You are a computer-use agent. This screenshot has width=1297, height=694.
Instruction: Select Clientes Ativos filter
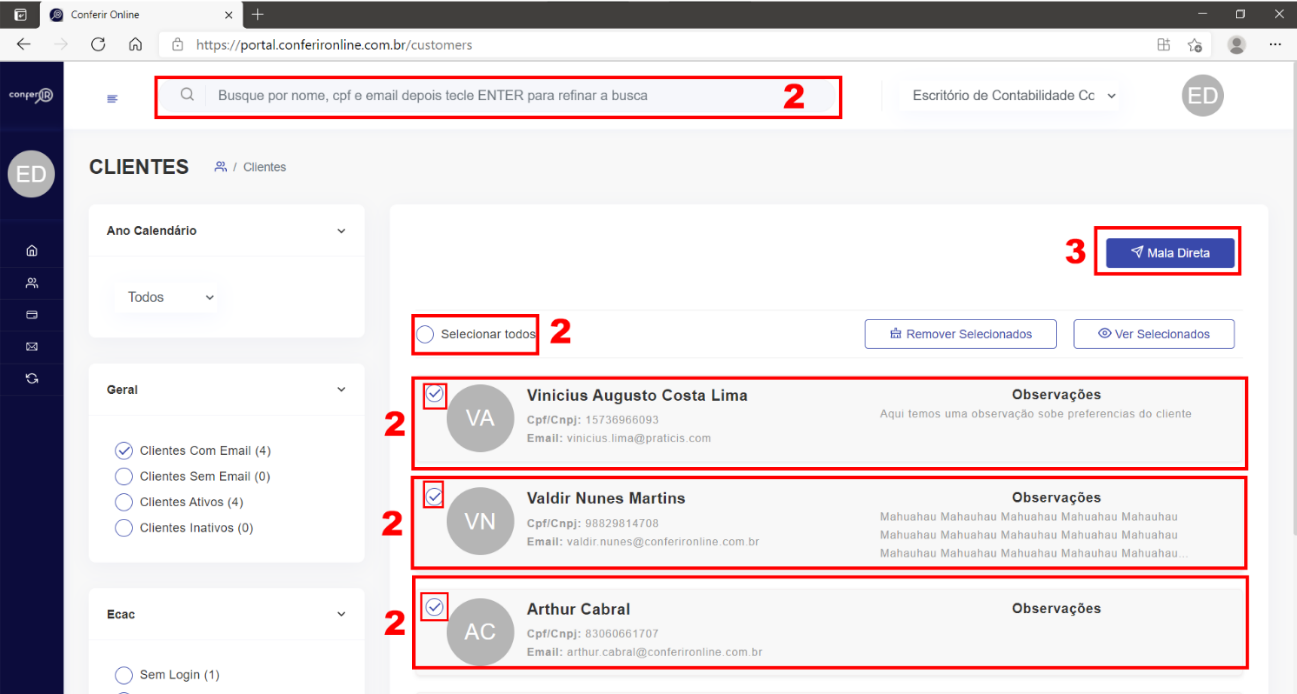point(124,502)
